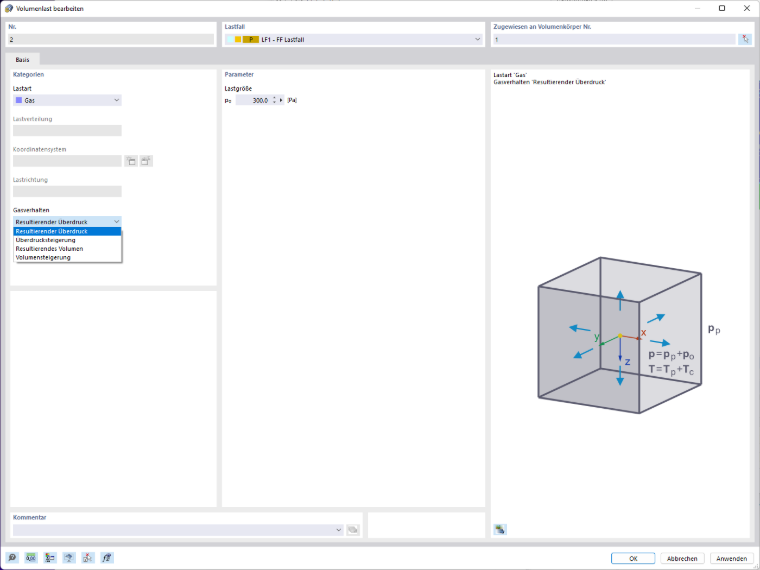760x570 pixels.
Task: Click the purple Gas color swatch
Action: point(19,100)
